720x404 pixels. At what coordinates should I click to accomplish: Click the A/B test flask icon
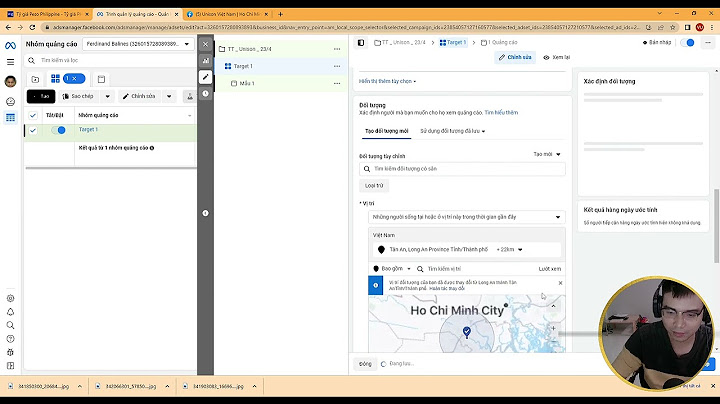[190, 96]
